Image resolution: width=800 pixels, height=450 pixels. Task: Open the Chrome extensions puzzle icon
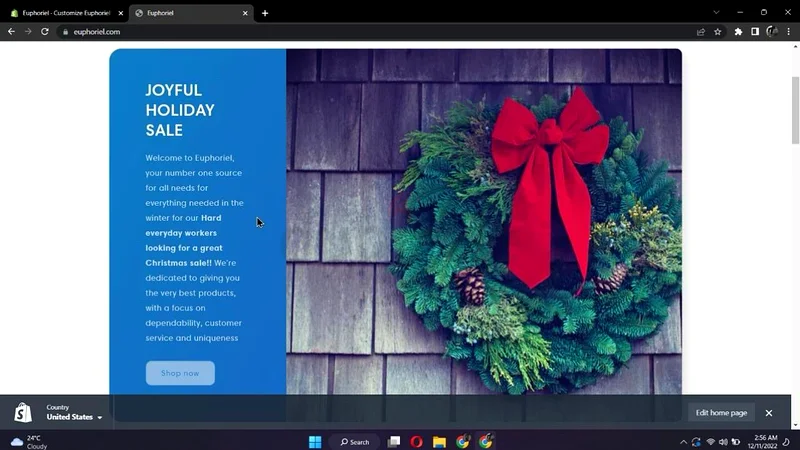tap(738, 32)
